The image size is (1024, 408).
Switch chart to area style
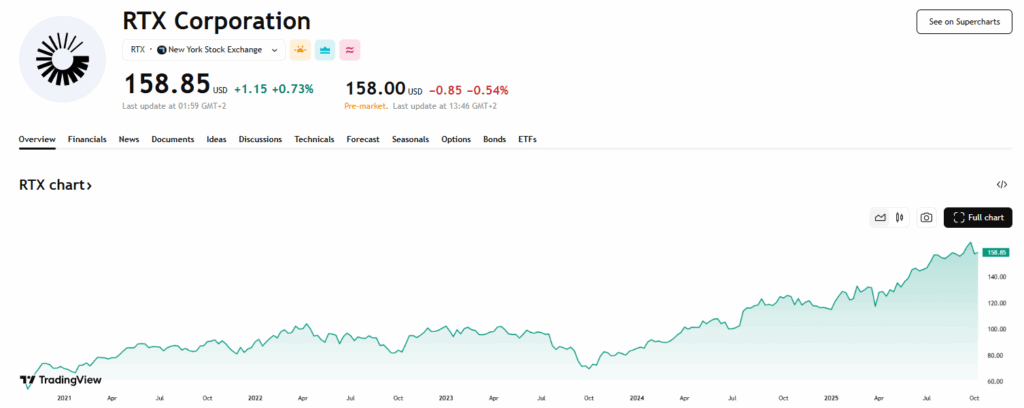click(x=881, y=217)
